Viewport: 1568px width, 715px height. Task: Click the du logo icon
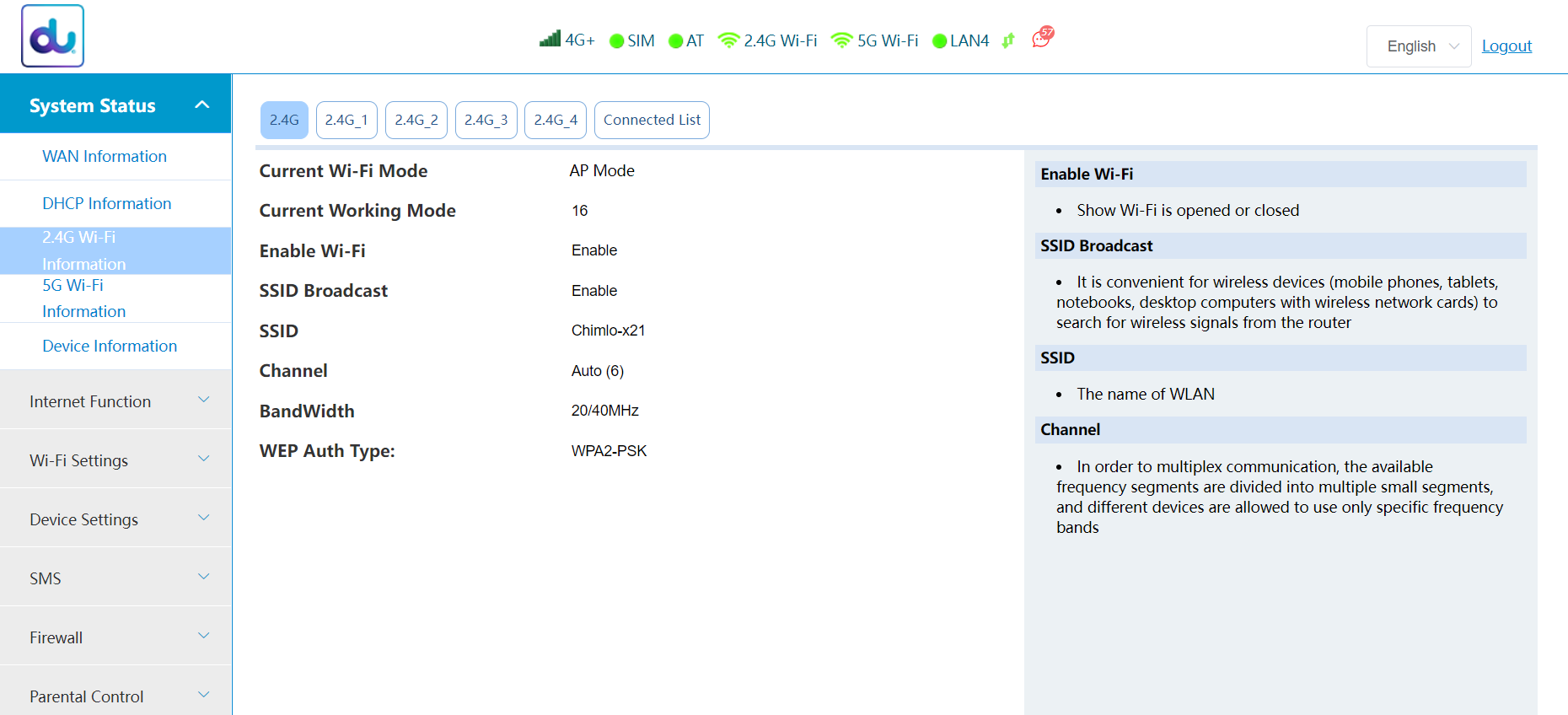tap(52, 36)
